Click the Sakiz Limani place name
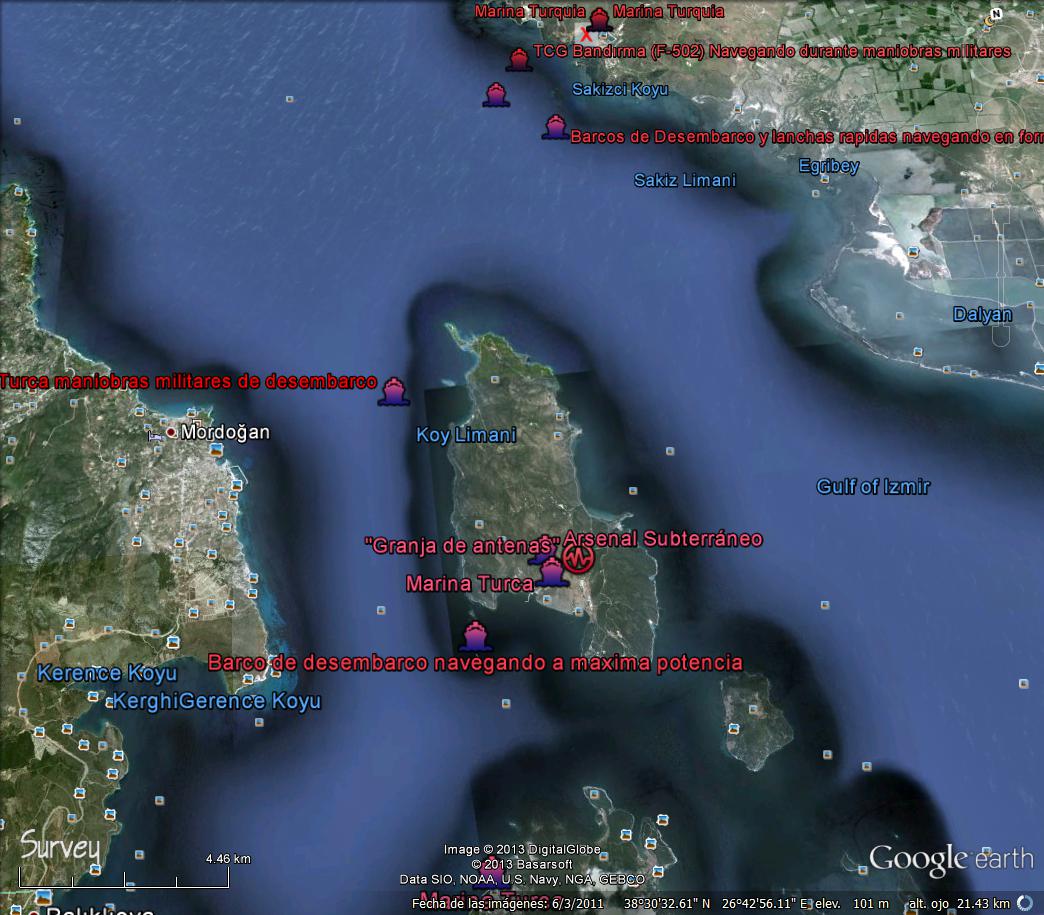The width and height of the screenshot is (1044, 915). pos(685,180)
